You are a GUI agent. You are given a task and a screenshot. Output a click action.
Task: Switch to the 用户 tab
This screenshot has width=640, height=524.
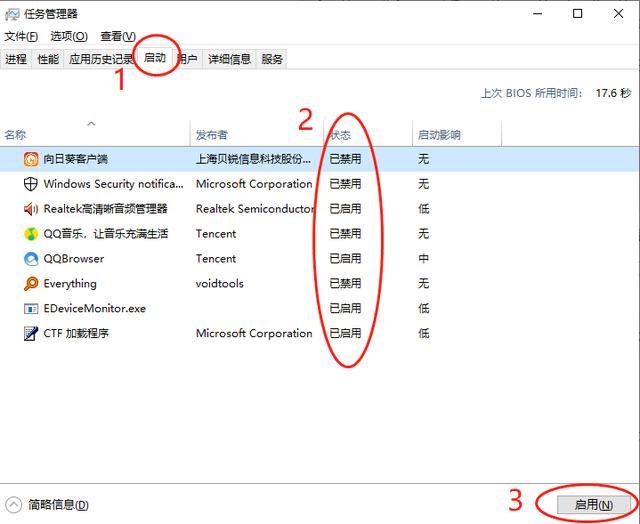[188, 59]
